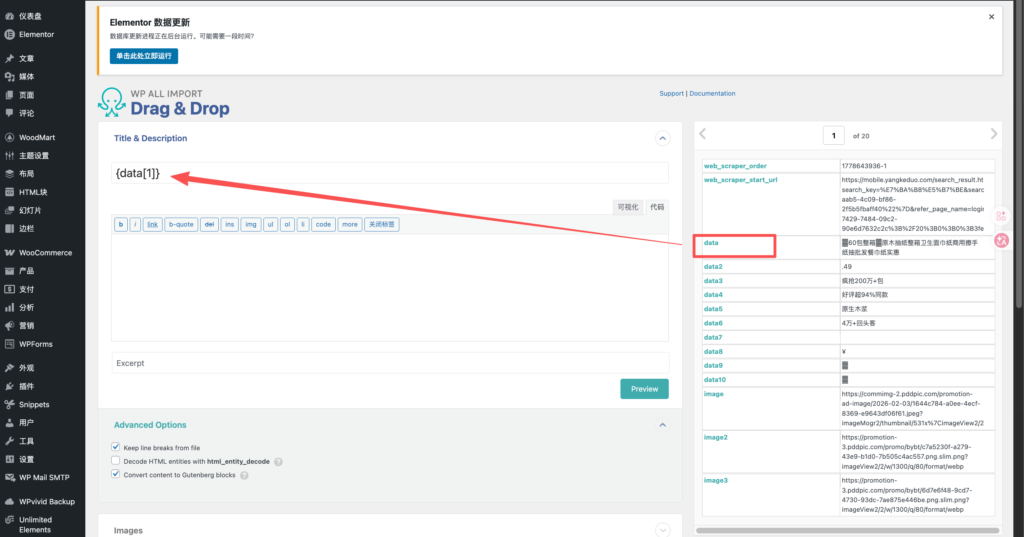Click the 主题设置 sliders icon
Viewport: 1024px width, 537px height.
9,155
